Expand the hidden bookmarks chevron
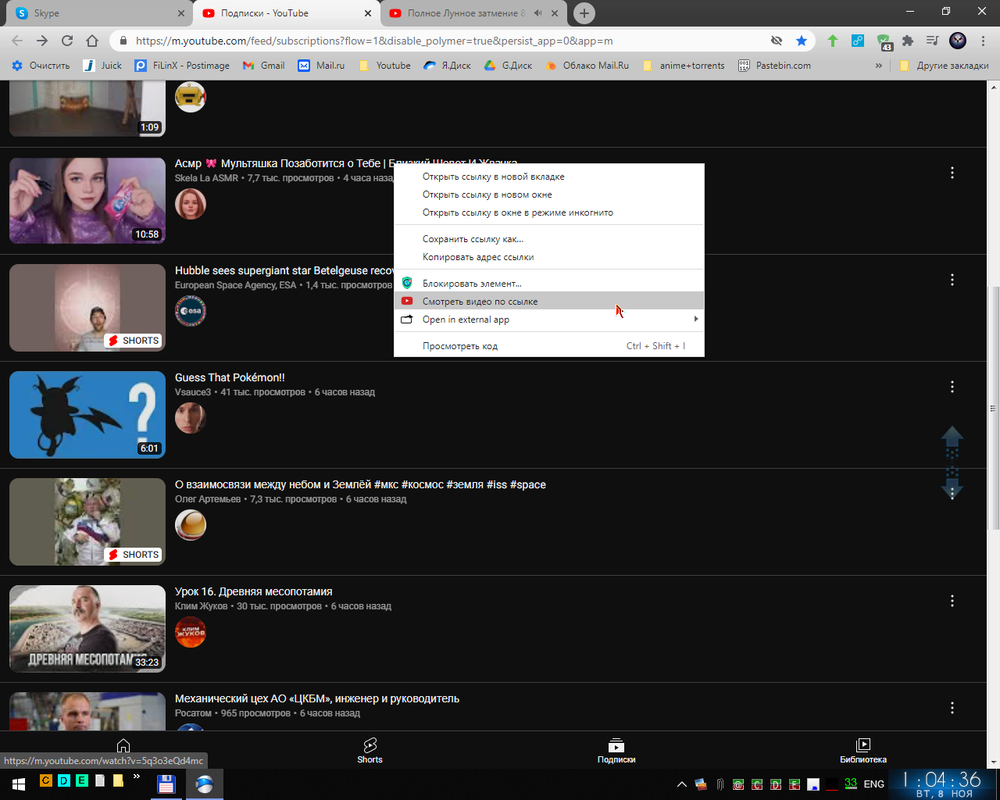 [879, 65]
